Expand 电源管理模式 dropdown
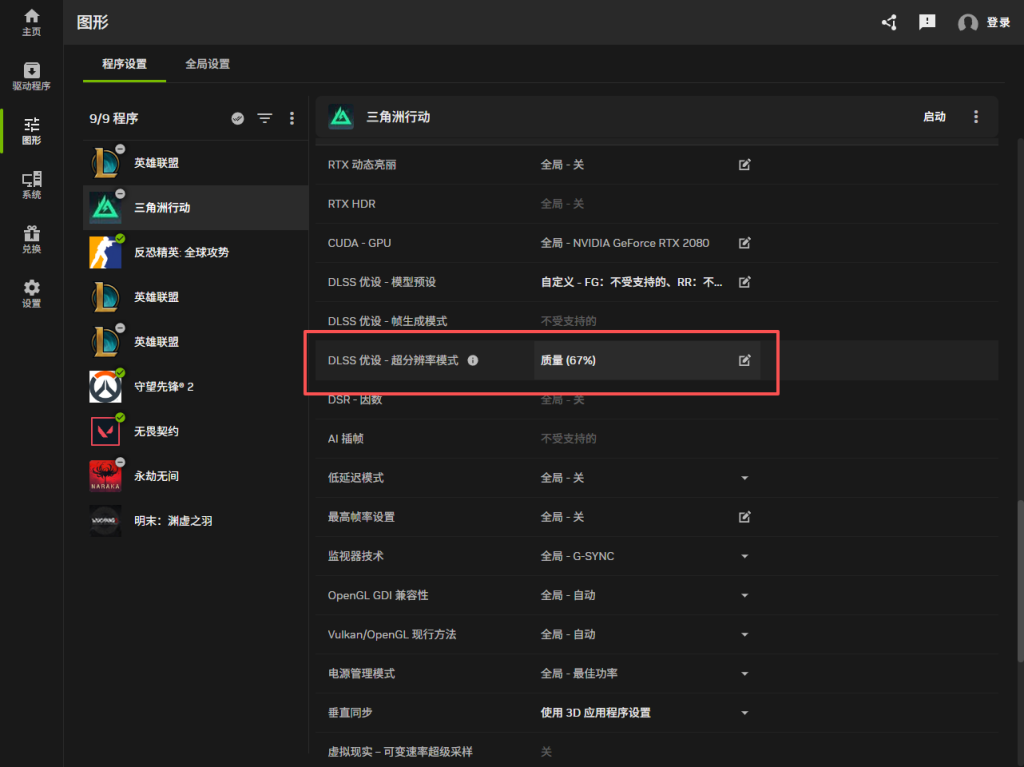The width and height of the screenshot is (1024, 767). (x=744, y=674)
